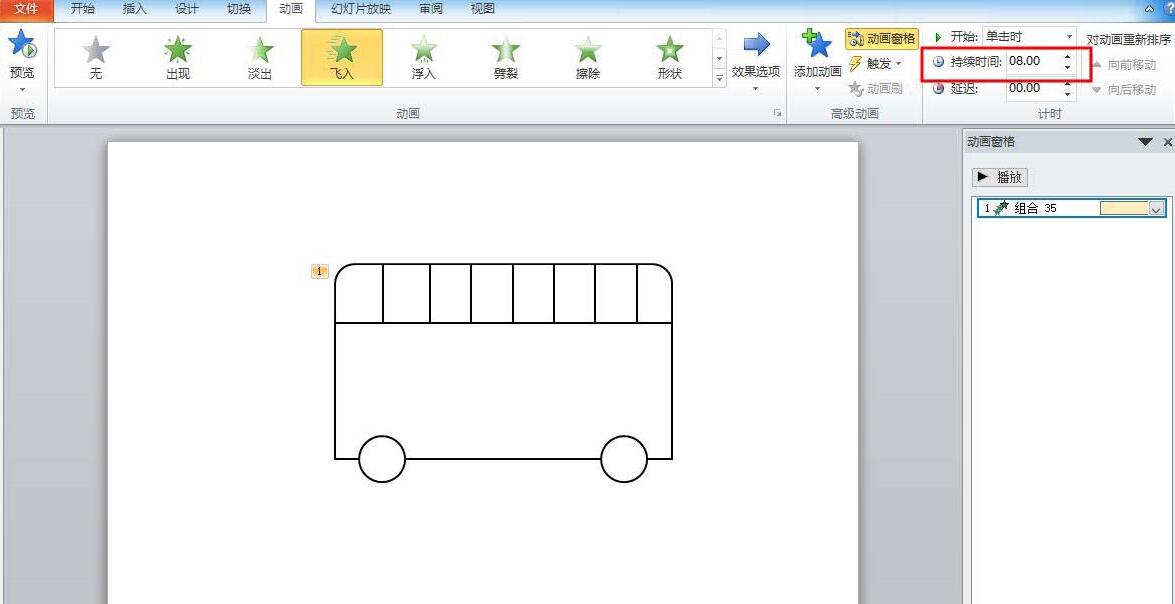Click animation marker 1 on slide

tap(320, 271)
